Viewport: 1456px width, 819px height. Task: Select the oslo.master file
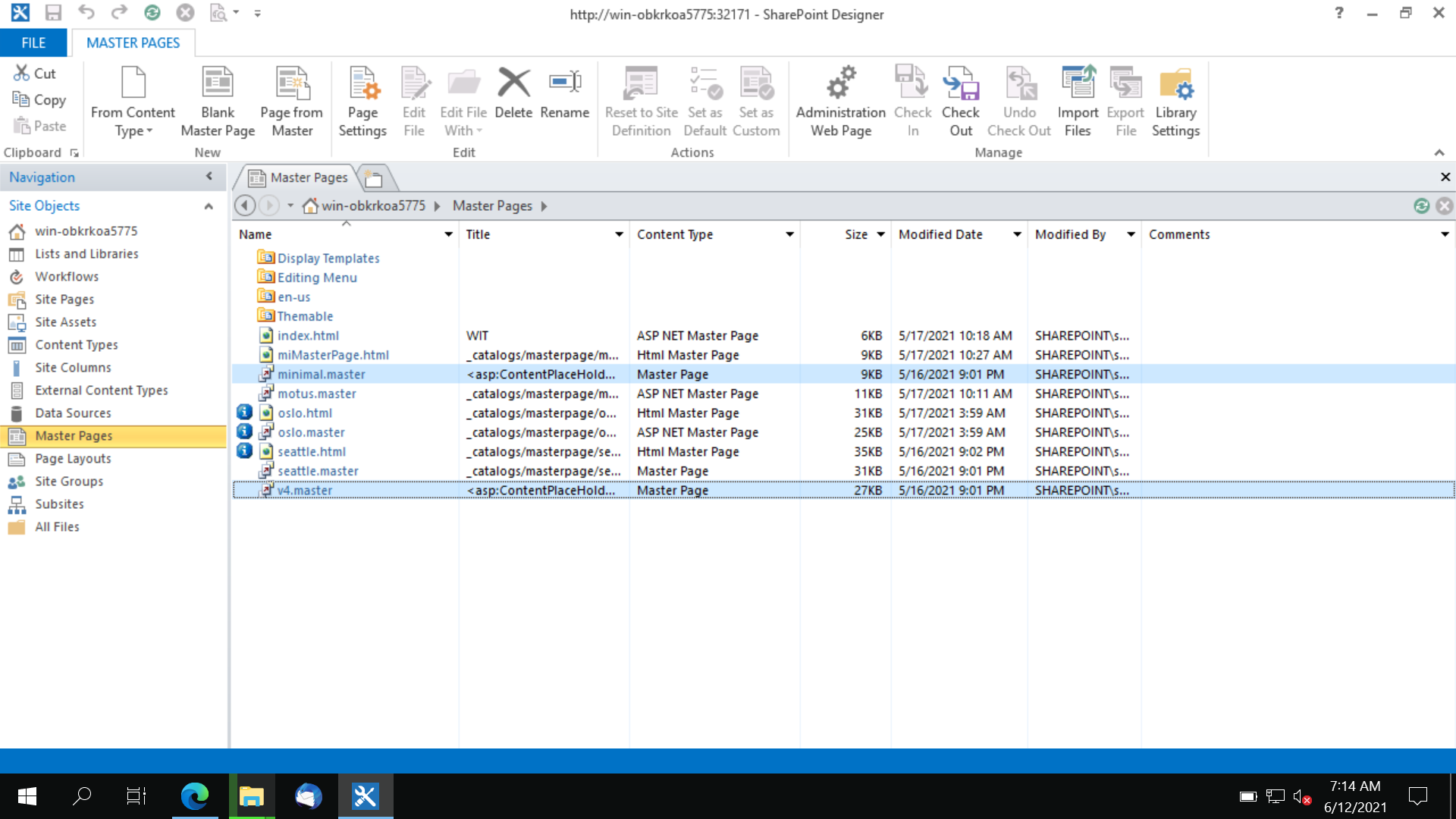point(311,432)
